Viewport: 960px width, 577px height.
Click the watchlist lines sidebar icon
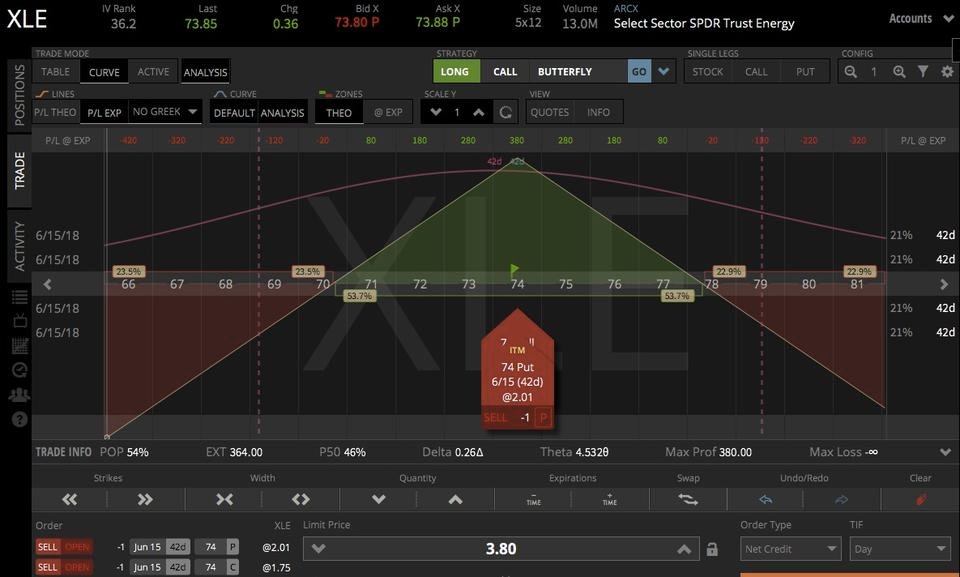tap(19, 297)
